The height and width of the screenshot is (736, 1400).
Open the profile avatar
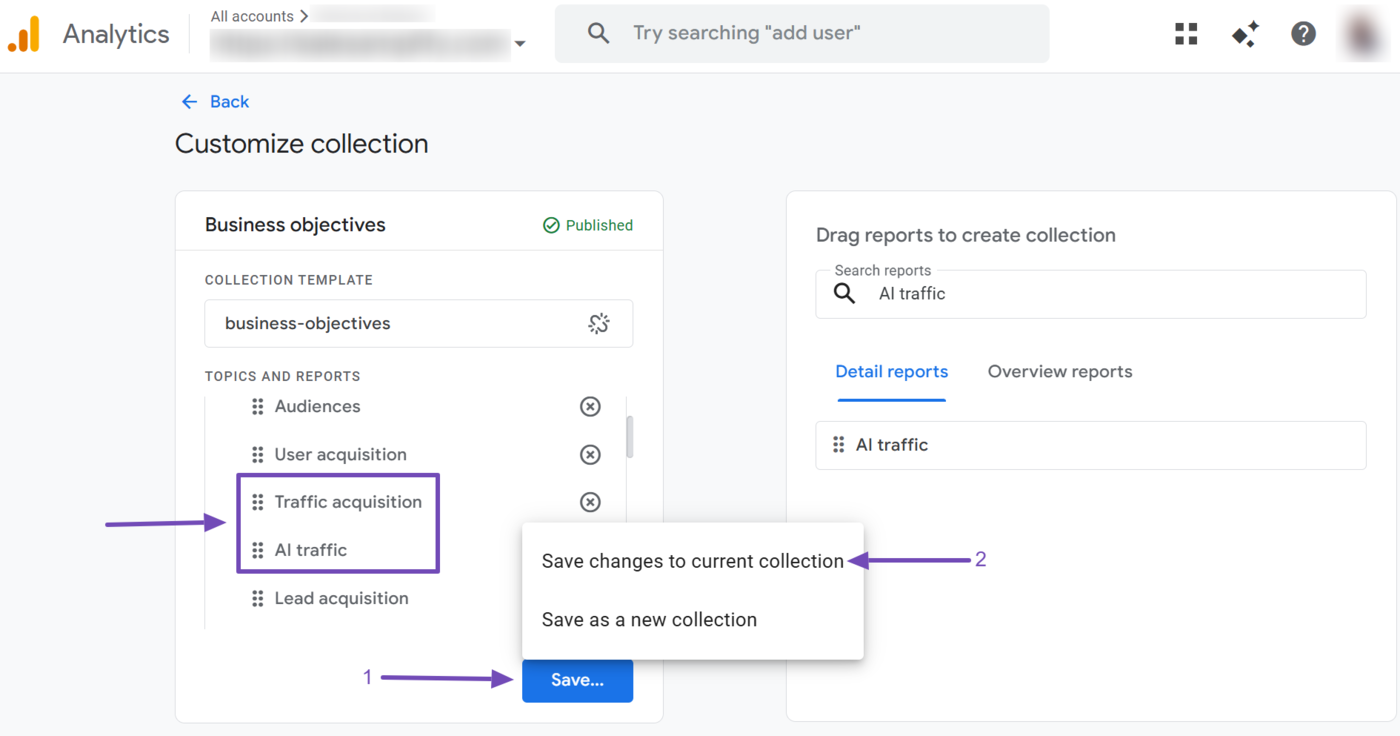tap(1362, 33)
